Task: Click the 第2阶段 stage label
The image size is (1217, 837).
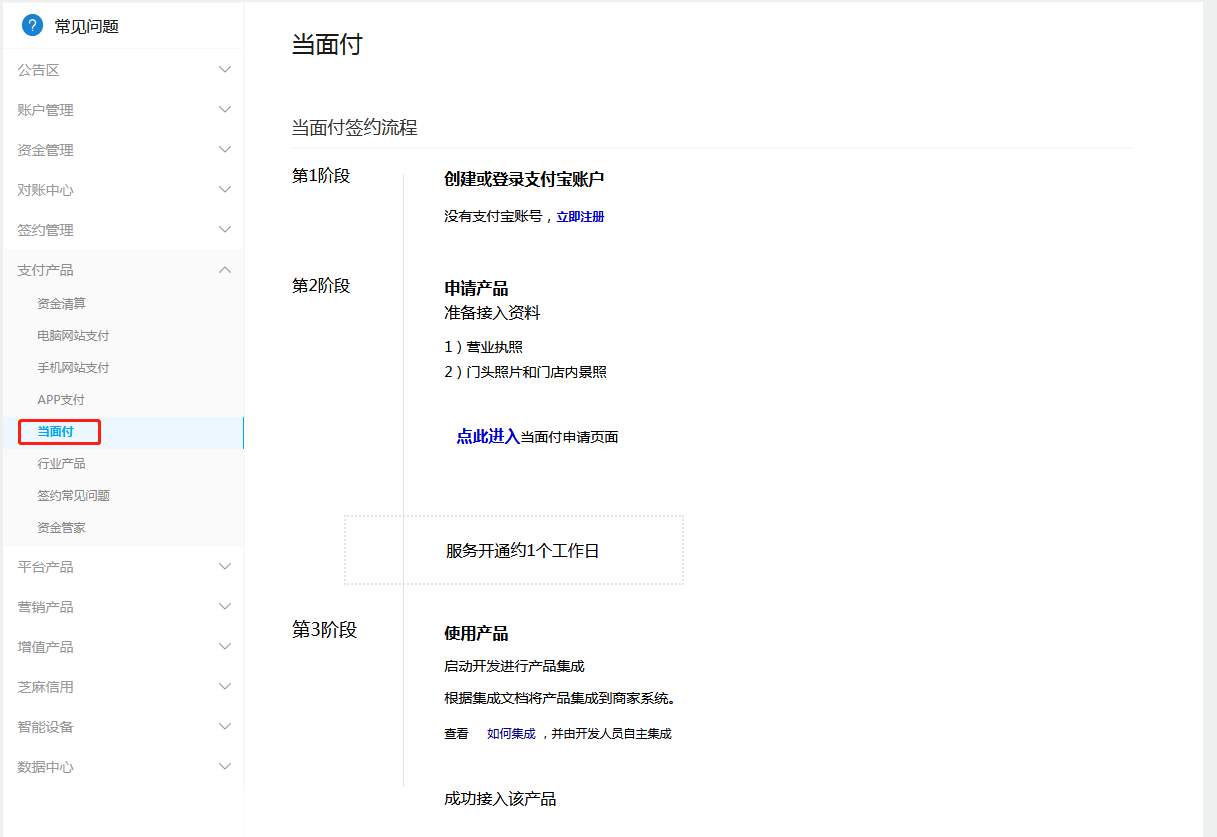Action: (x=321, y=286)
